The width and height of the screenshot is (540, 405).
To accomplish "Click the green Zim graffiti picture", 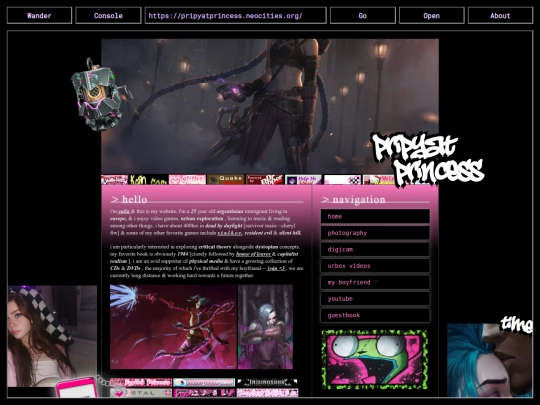I will (374, 360).
